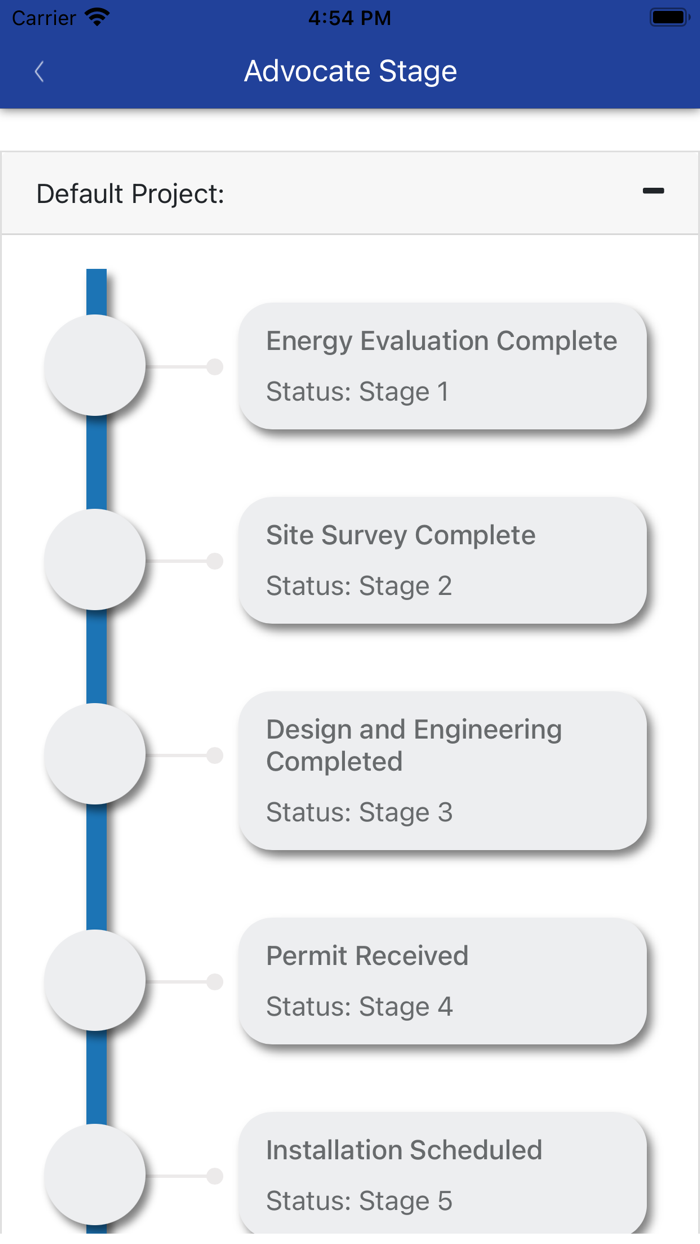Tap the back arrow in header
This screenshot has width=700, height=1244.
[39, 71]
